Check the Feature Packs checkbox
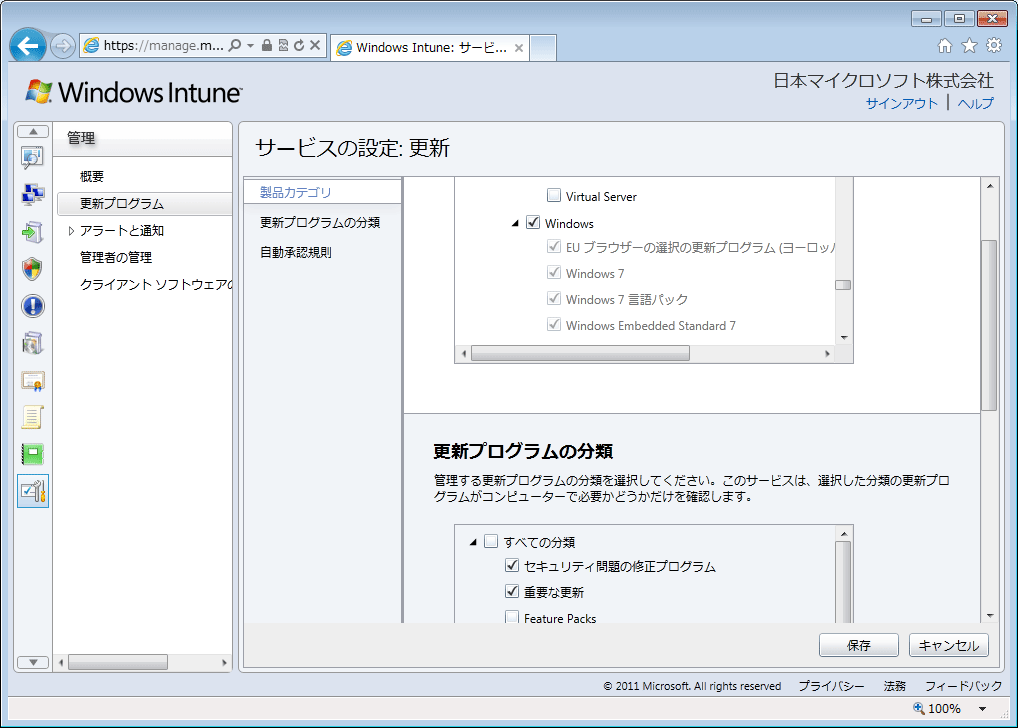1018x728 pixels. click(512, 617)
